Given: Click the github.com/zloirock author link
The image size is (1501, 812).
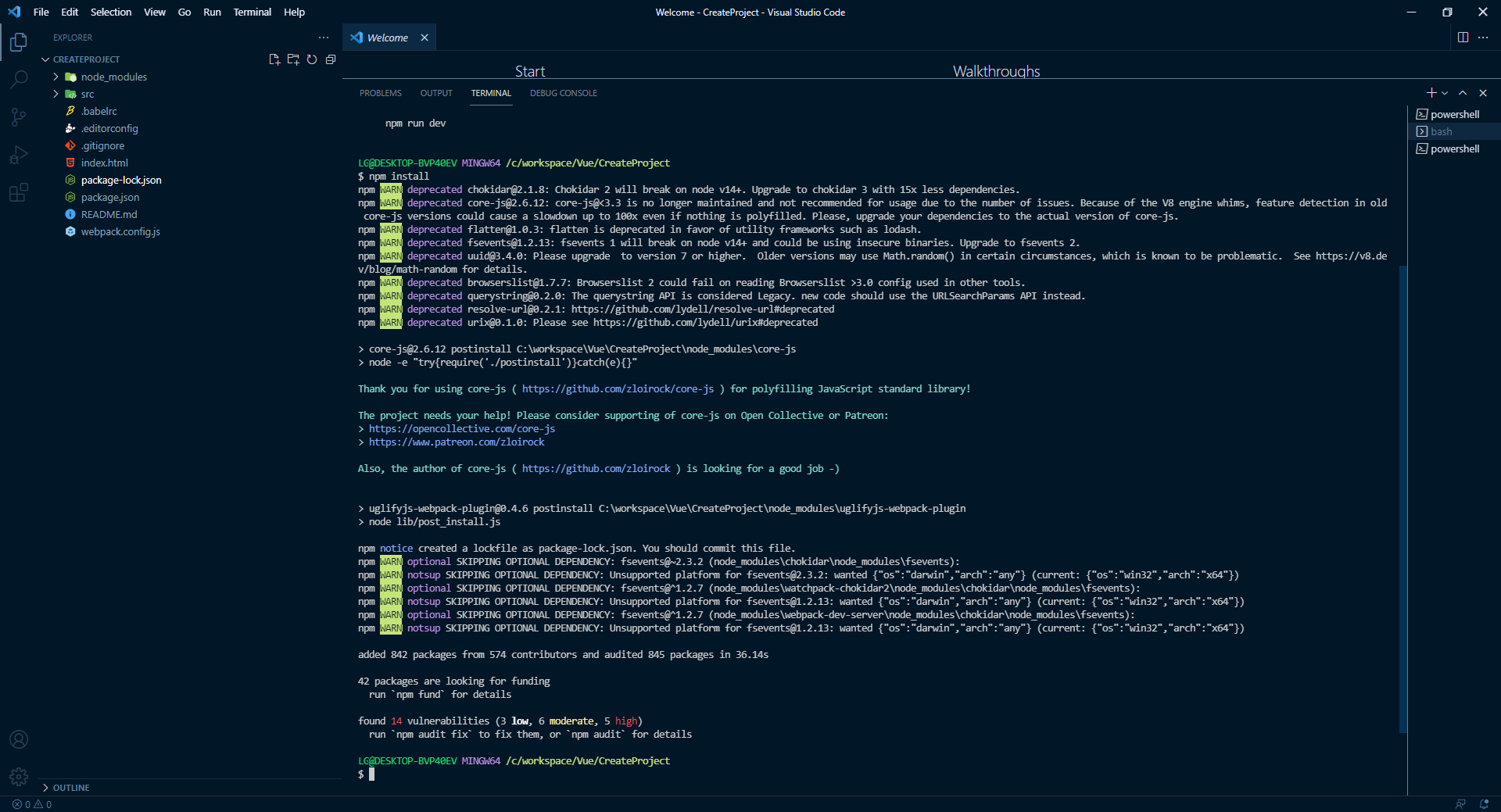Looking at the screenshot, I should click(596, 468).
